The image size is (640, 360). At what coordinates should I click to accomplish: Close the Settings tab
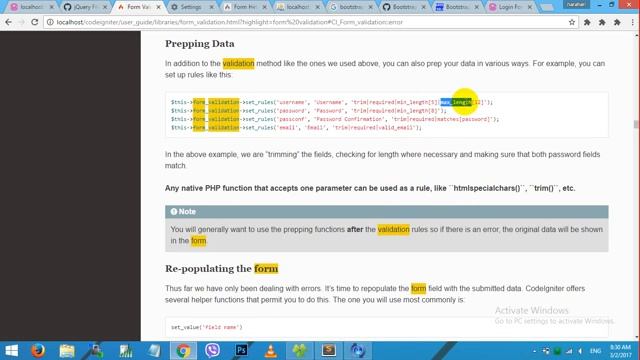click(x=211, y=7)
